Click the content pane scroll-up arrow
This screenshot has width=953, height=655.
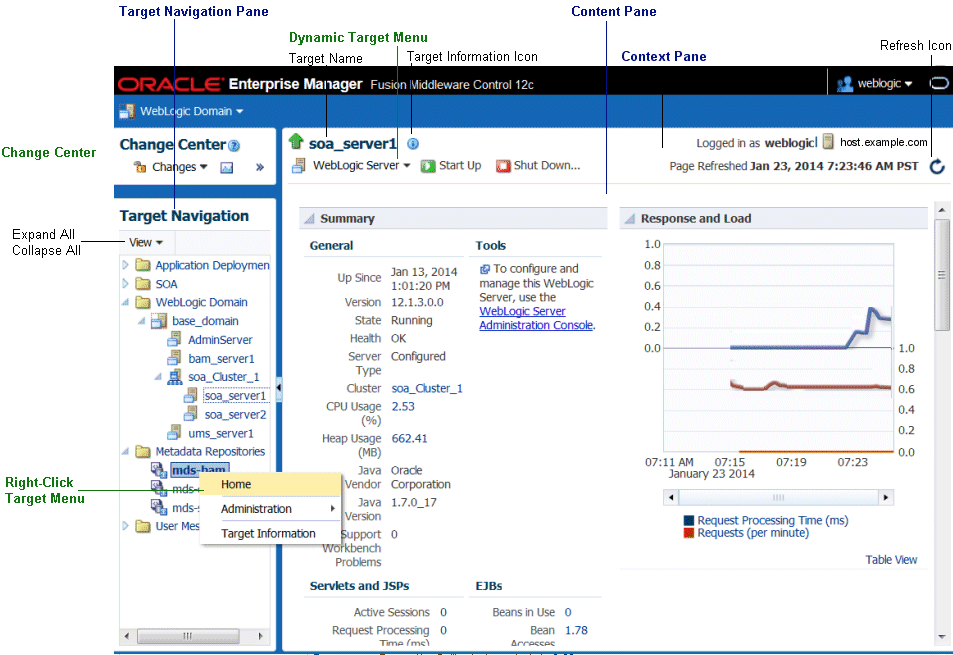941,210
